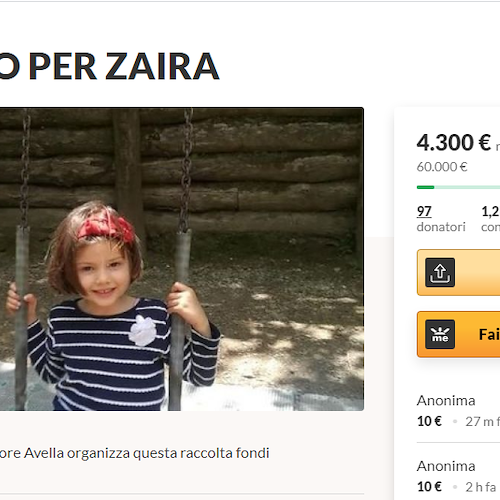
Task: Click the 1,2 share count statistic
Action: tap(490, 211)
